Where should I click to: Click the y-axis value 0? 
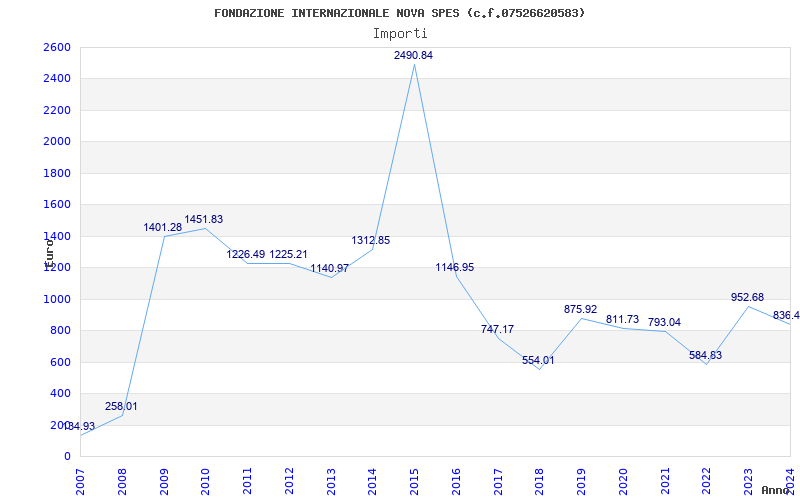(x=67, y=457)
